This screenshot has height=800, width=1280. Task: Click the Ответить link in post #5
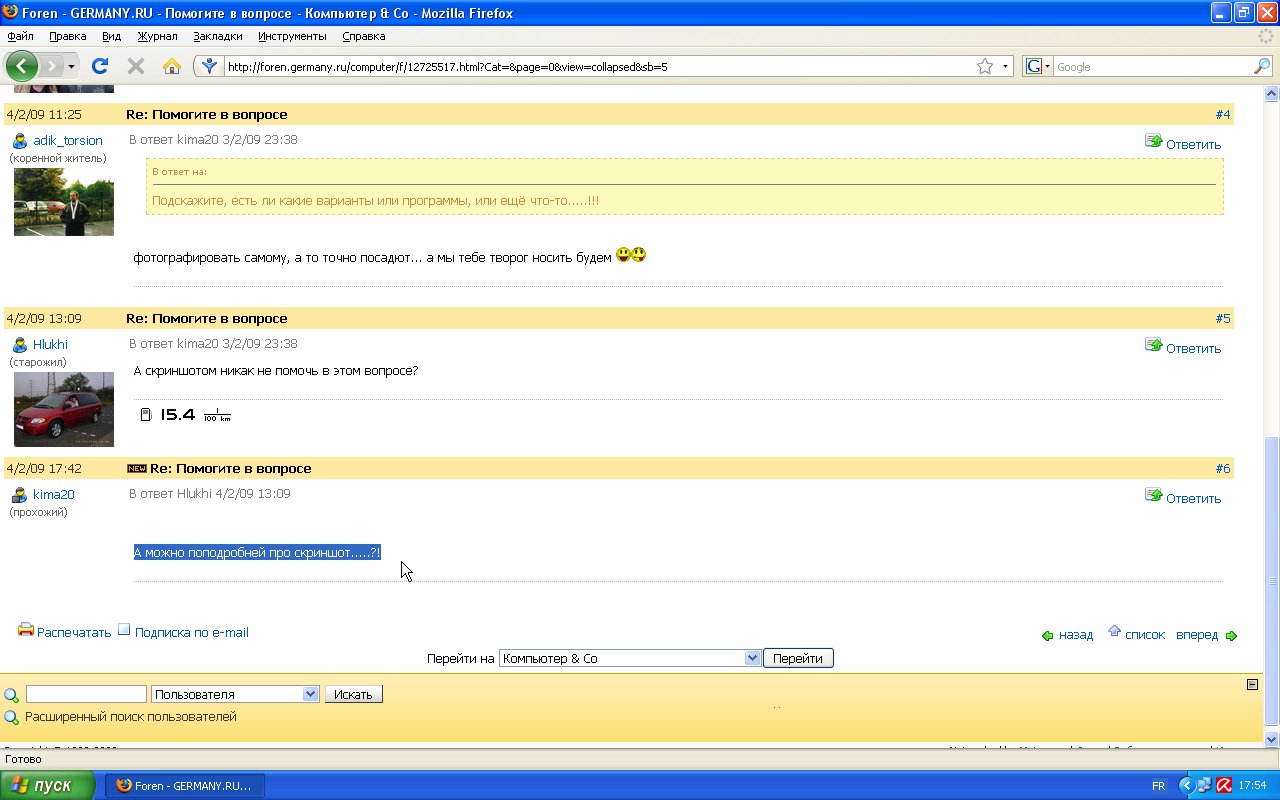[1193, 348]
